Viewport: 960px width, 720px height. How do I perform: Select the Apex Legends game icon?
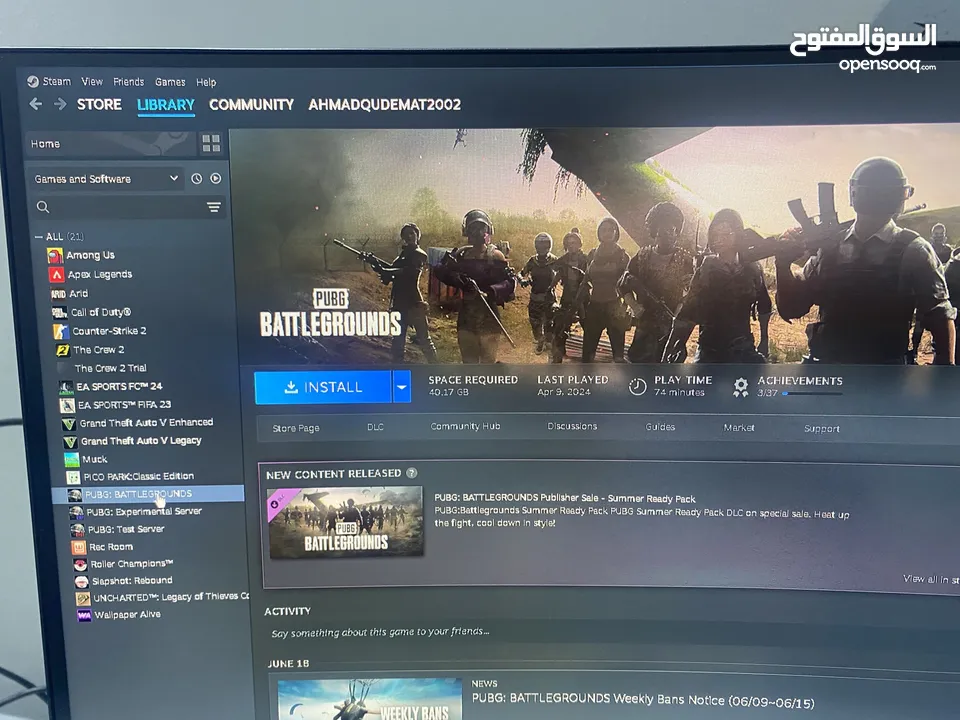pyautogui.click(x=57, y=274)
